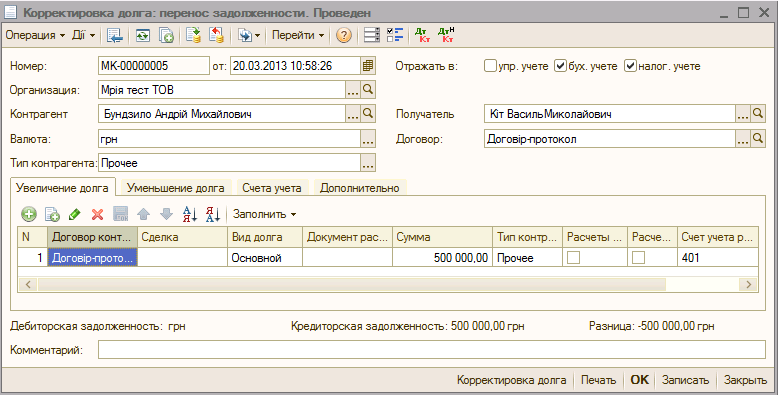Edit the current row with the pencil icon
Viewport: 778px width, 395px height.
click(74, 214)
